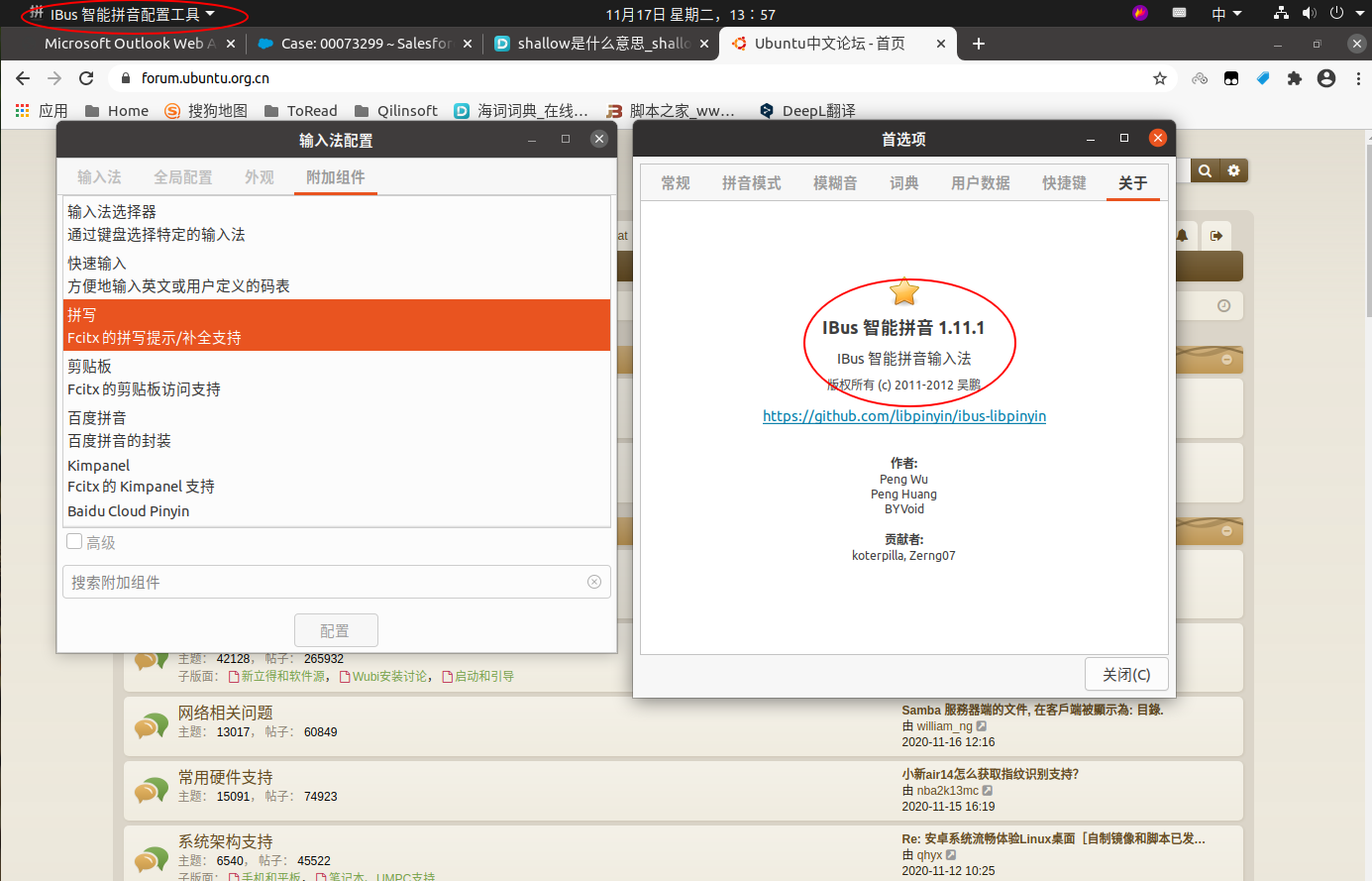Open forum notifications bell icon
Screen dimensions: 1372x881
[x=1182, y=236]
